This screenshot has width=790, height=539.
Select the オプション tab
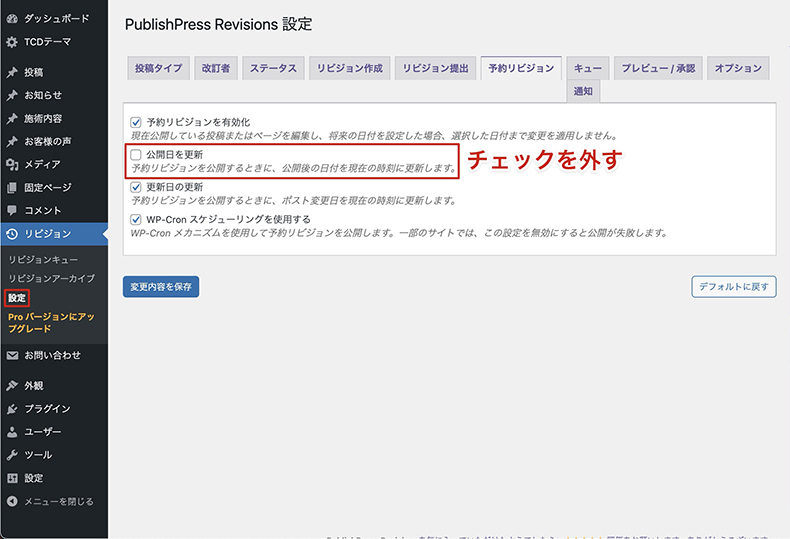click(x=738, y=68)
